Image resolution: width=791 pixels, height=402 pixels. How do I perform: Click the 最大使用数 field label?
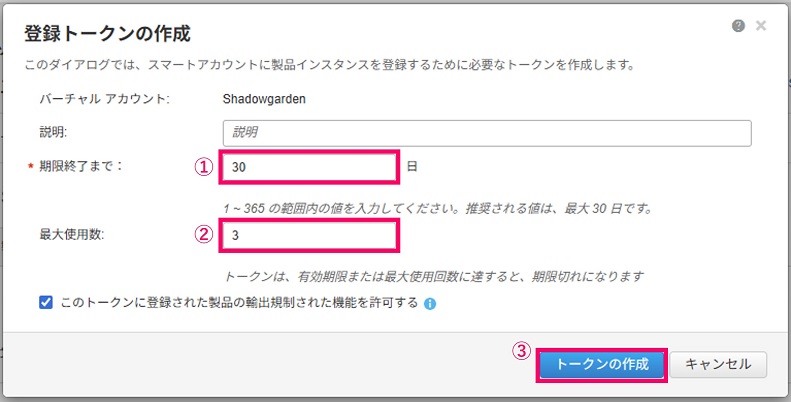(72, 235)
